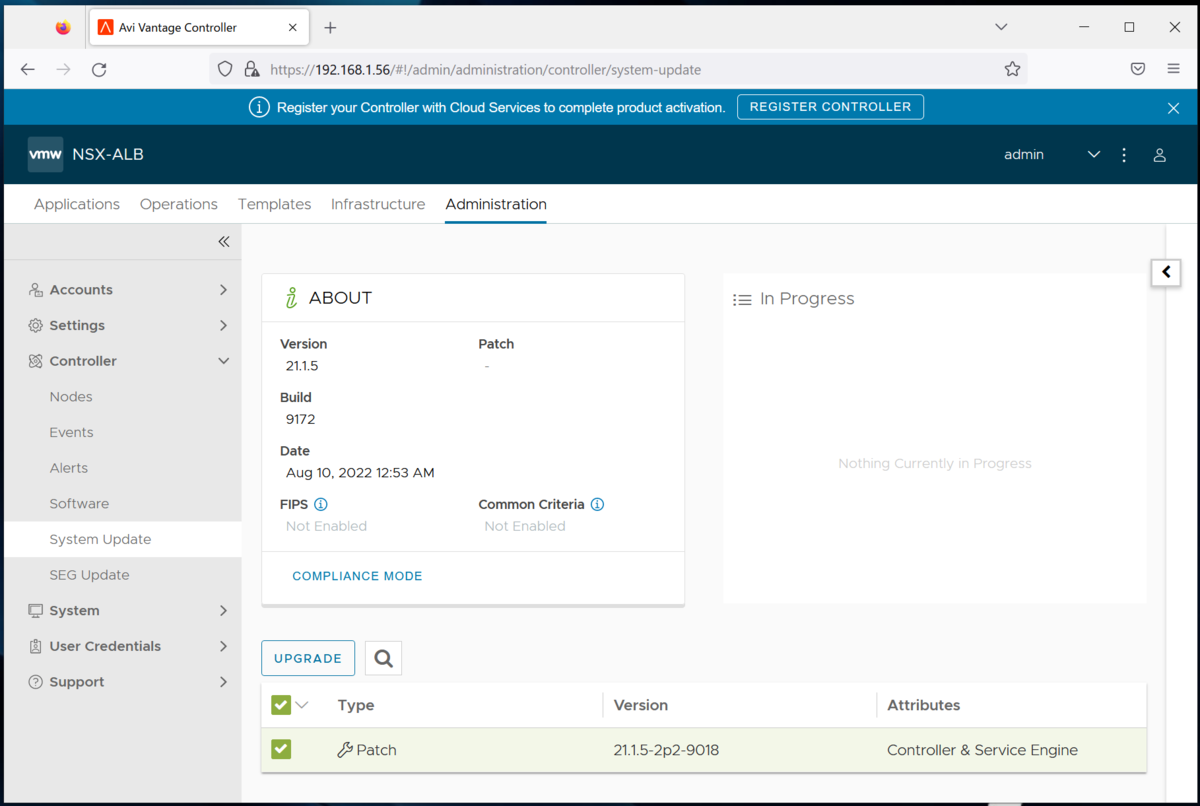Go back in browser history
1200x806 pixels.
click(28, 69)
